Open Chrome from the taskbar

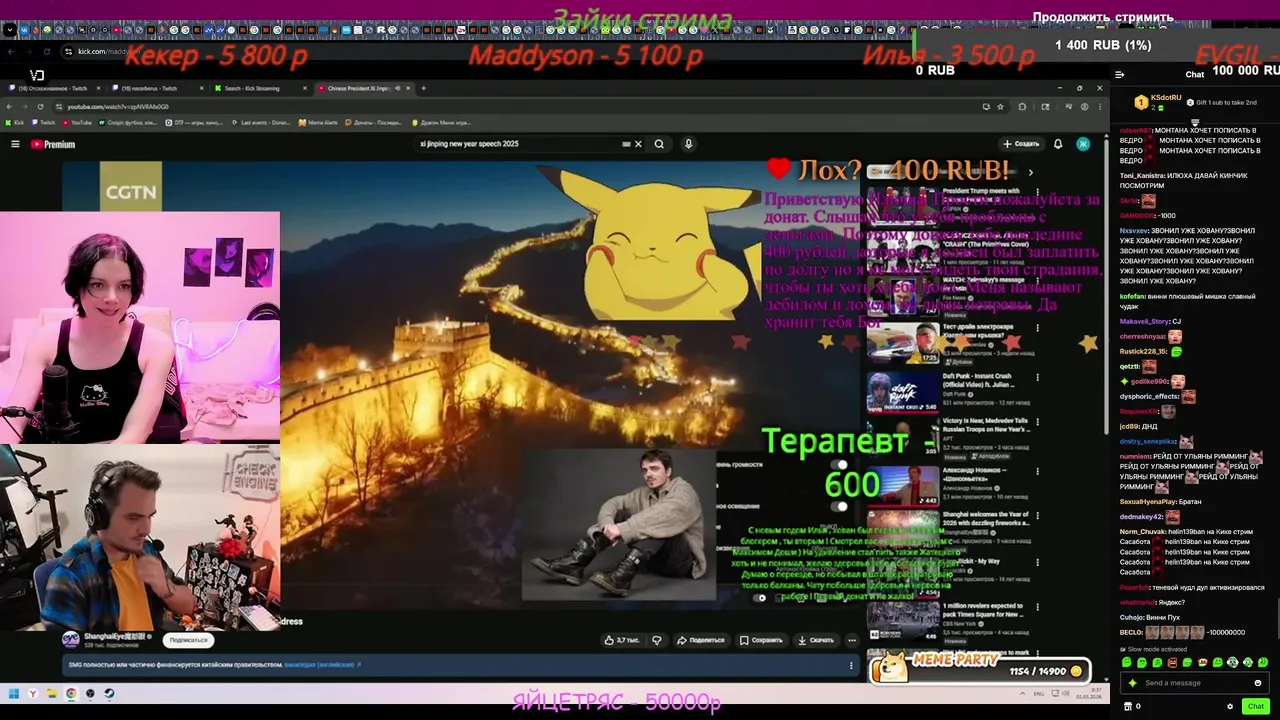point(71,693)
